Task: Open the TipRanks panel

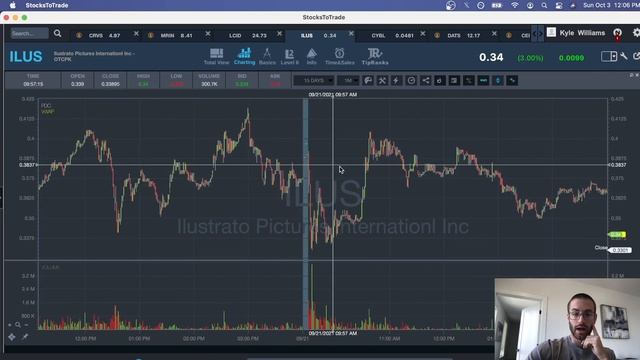Action: pos(375,57)
